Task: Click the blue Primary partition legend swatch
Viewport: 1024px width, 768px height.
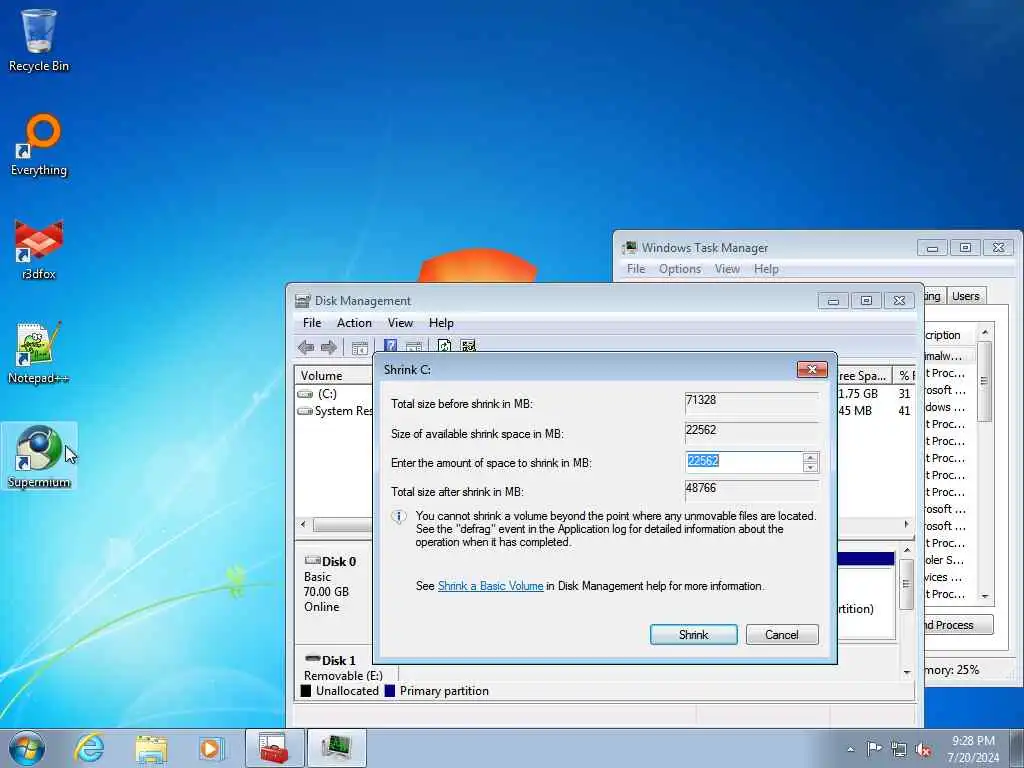Action: 389,691
